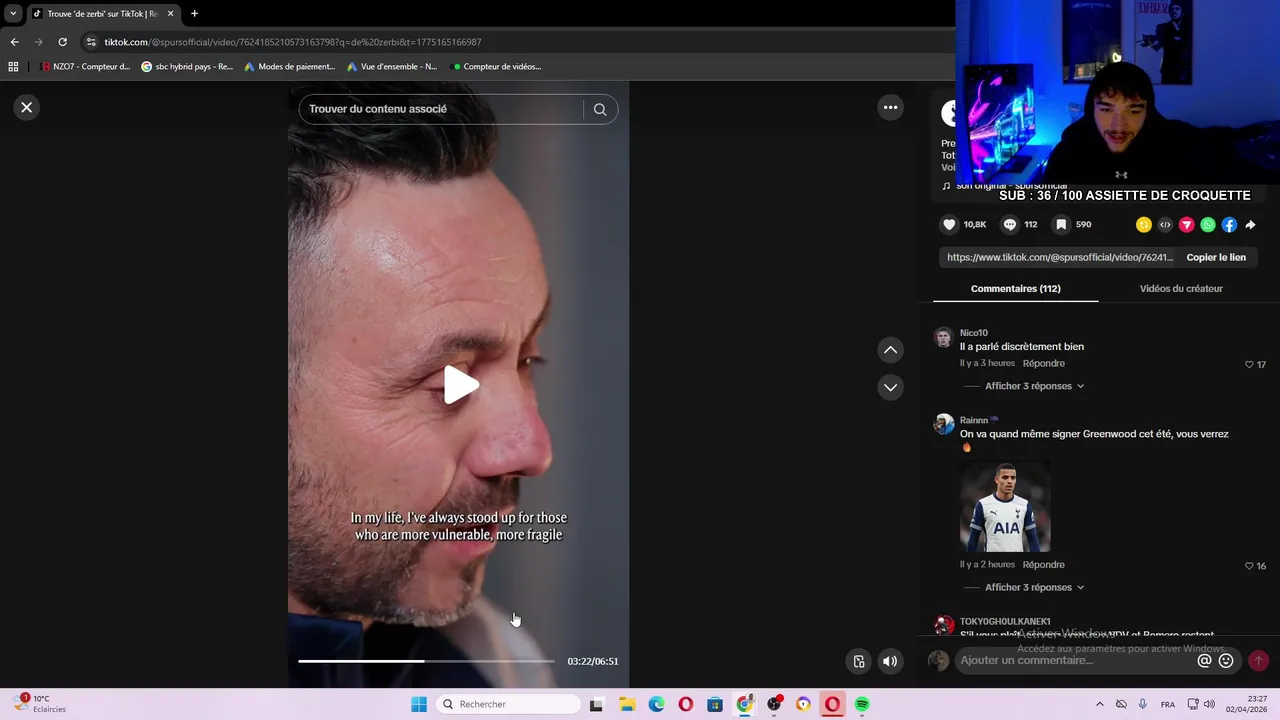Show hidden system tray icons
Viewport: 1280px width, 720px height.
[1100, 704]
